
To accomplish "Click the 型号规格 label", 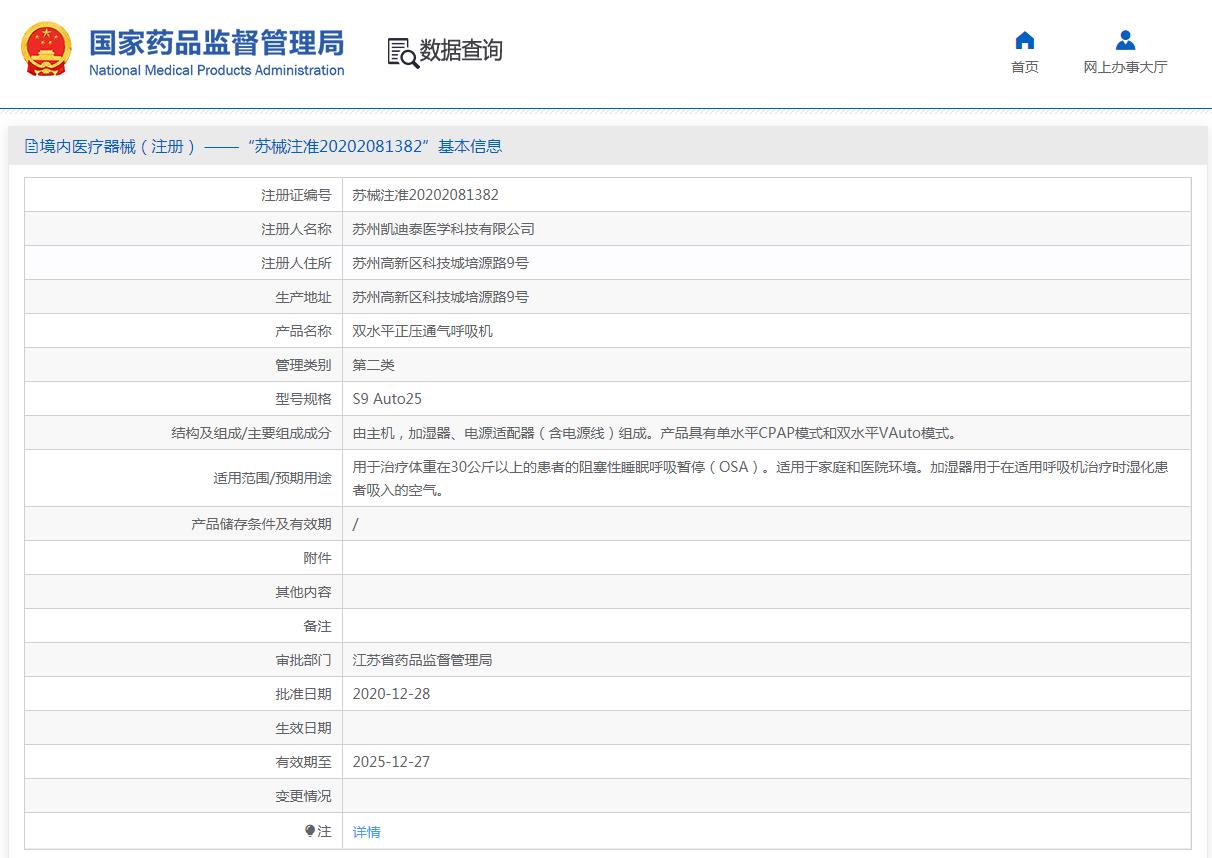I will (303, 399).
